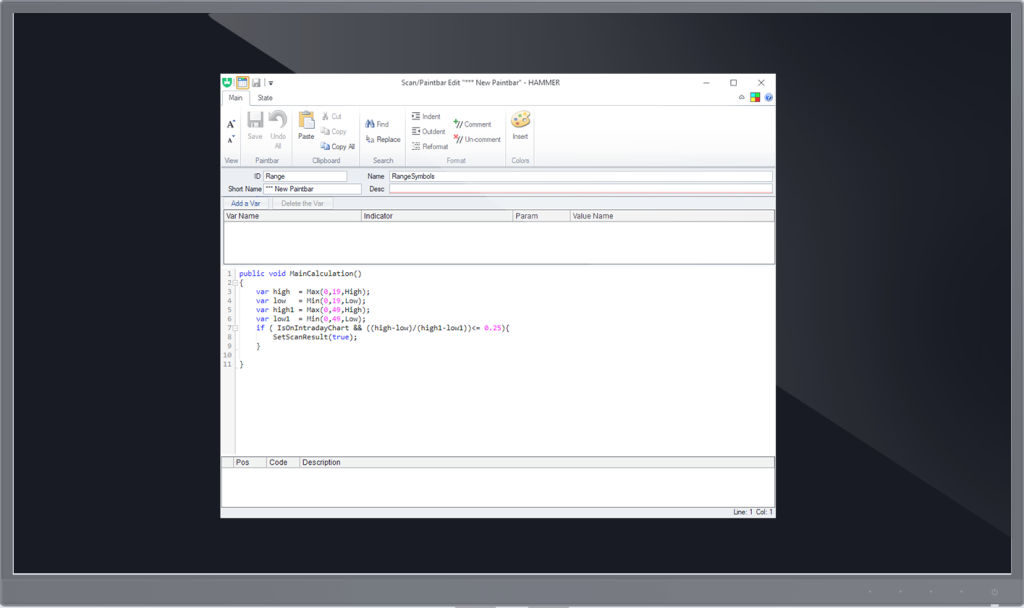Switch to the Main ribbon tab
The width and height of the screenshot is (1024, 608).
pos(236,98)
